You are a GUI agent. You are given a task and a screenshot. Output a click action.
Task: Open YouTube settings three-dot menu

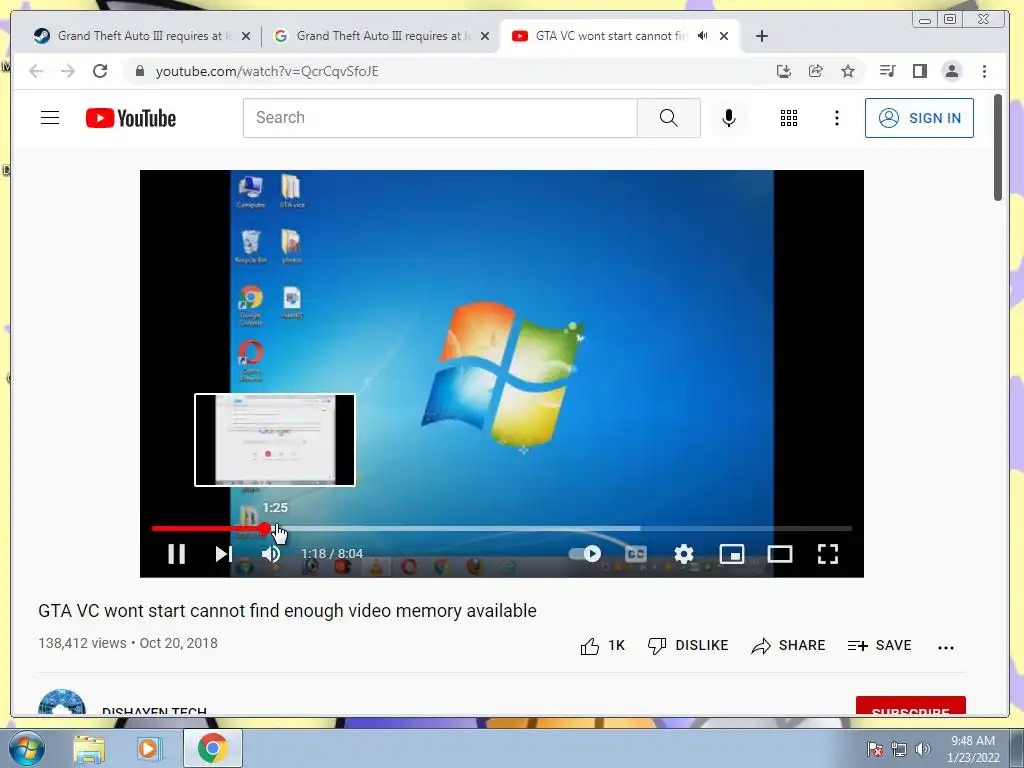click(x=837, y=118)
